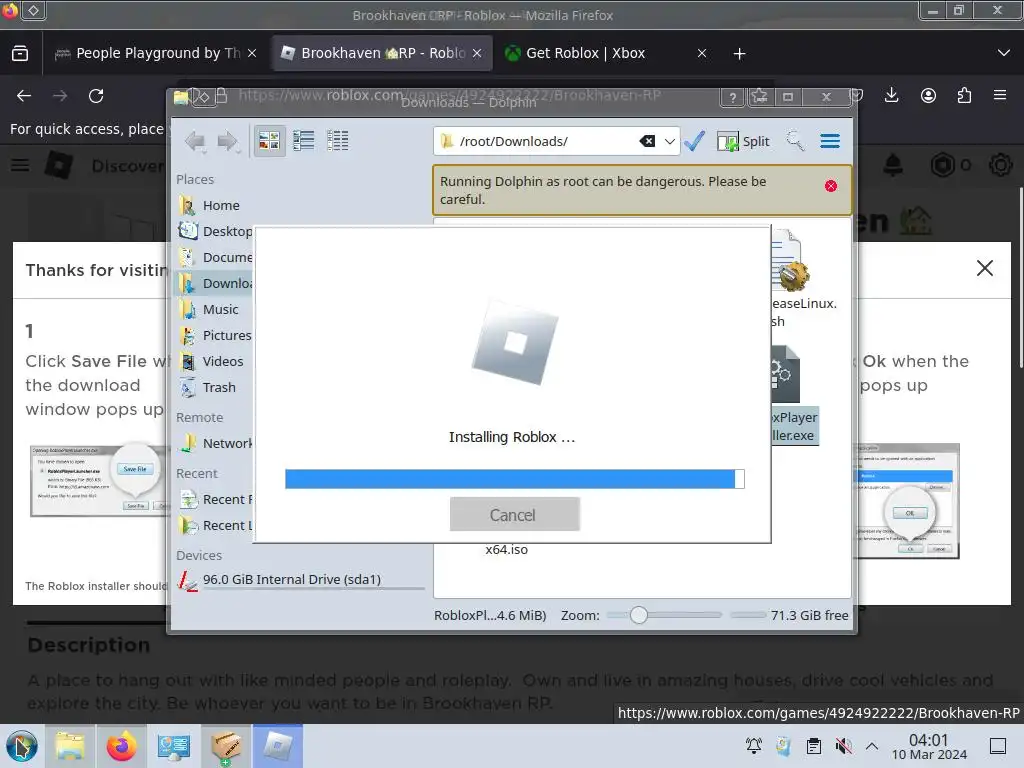
Task: Open file manager from taskbar
Action: tap(70, 746)
